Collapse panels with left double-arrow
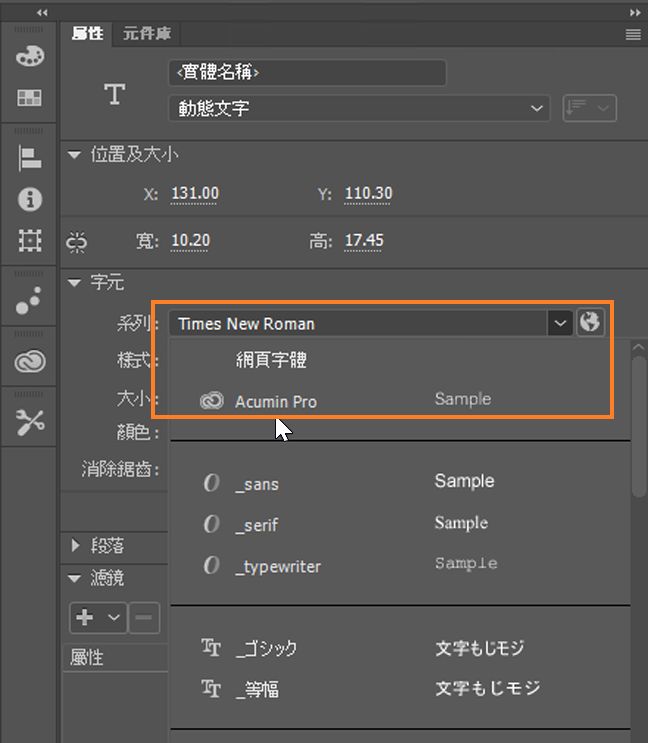This screenshot has width=648, height=743. 42,13
